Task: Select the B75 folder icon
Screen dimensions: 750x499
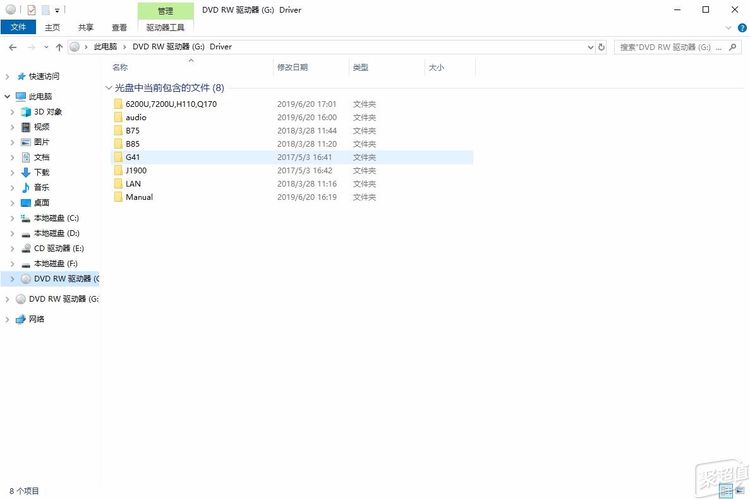Action: click(x=118, y=131)
